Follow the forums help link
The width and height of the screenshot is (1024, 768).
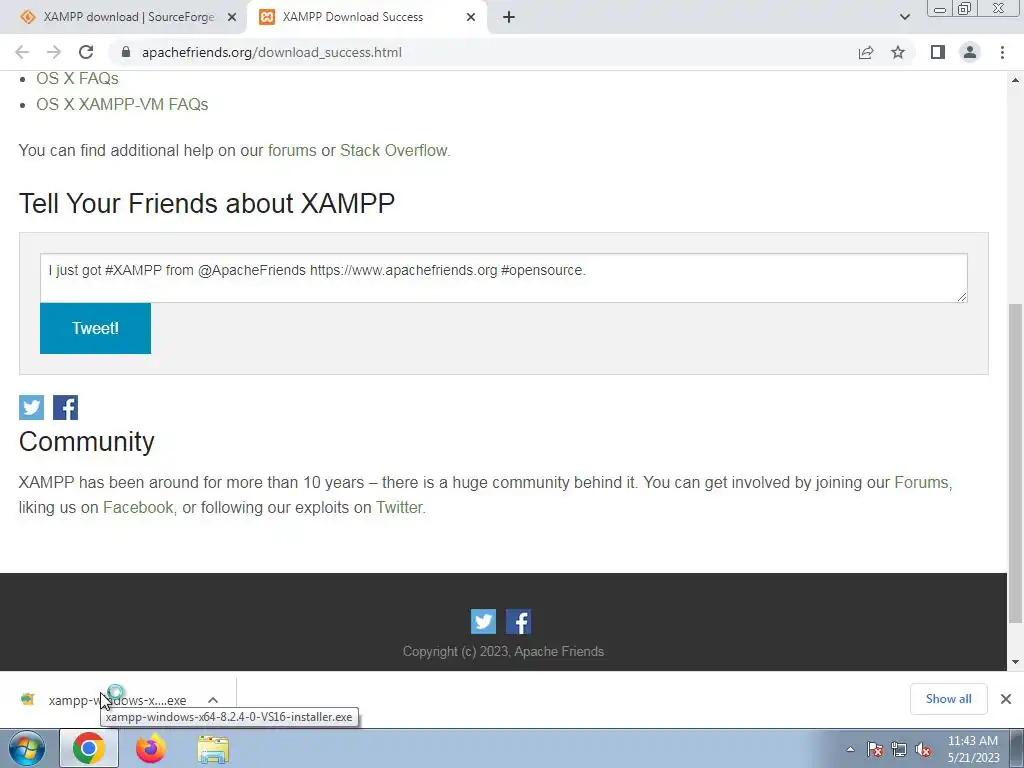point(292,150)
